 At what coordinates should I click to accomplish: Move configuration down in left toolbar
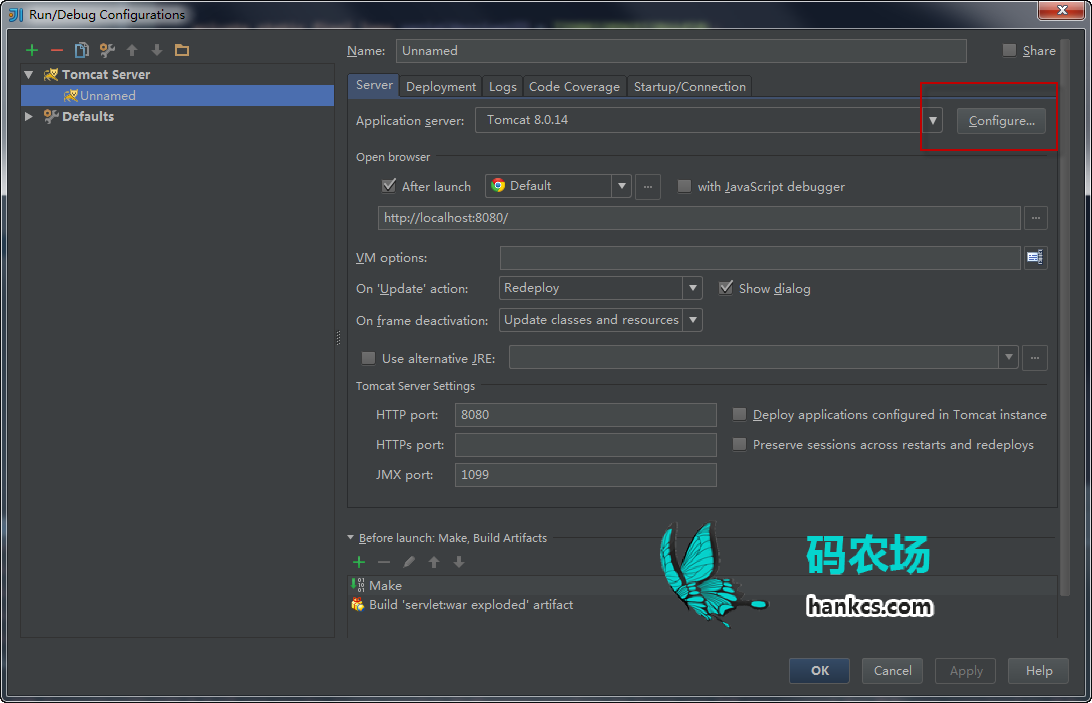(157, 50)
